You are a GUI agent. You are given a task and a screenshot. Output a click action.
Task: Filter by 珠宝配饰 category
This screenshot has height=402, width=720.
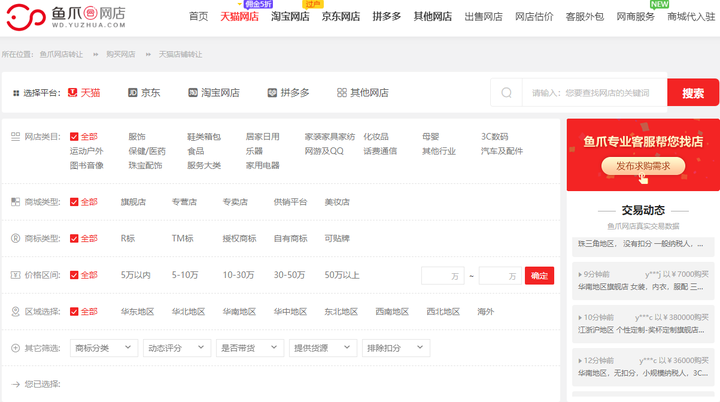pyautogui.click(x=146, y=165)
